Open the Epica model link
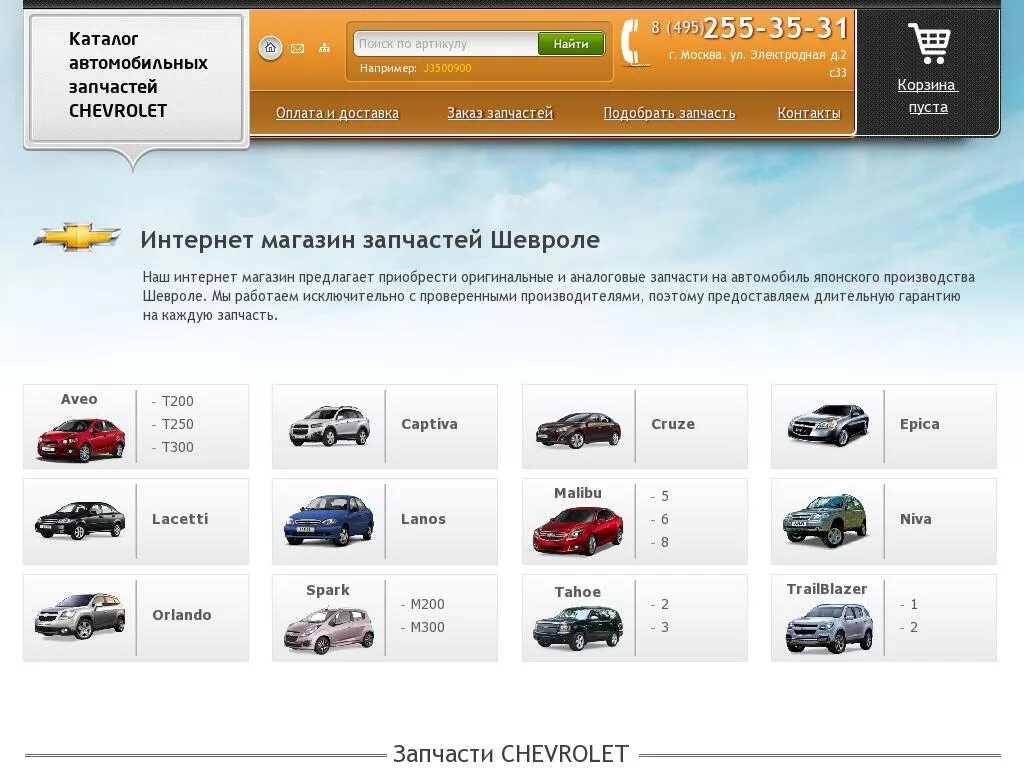Screen dimensions: 1024x768 920,424
